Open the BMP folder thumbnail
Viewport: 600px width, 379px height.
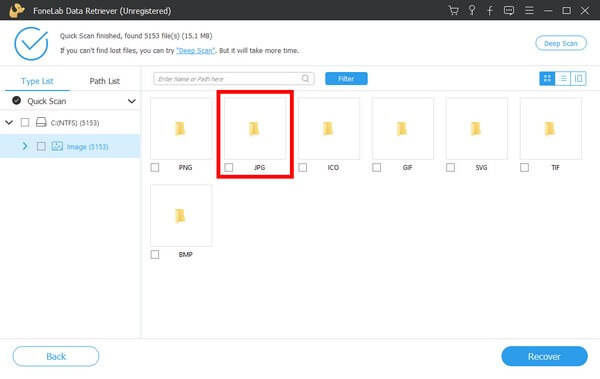tap(181, 215)
